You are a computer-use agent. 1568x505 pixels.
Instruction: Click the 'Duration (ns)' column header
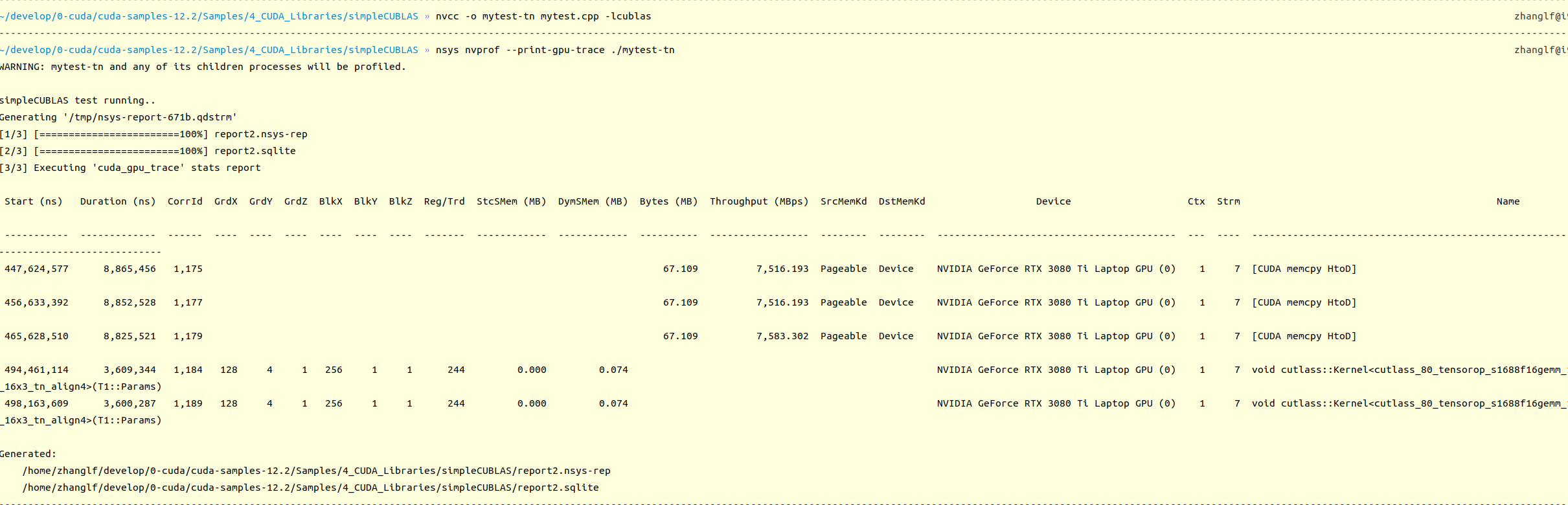tap(118, 201)
